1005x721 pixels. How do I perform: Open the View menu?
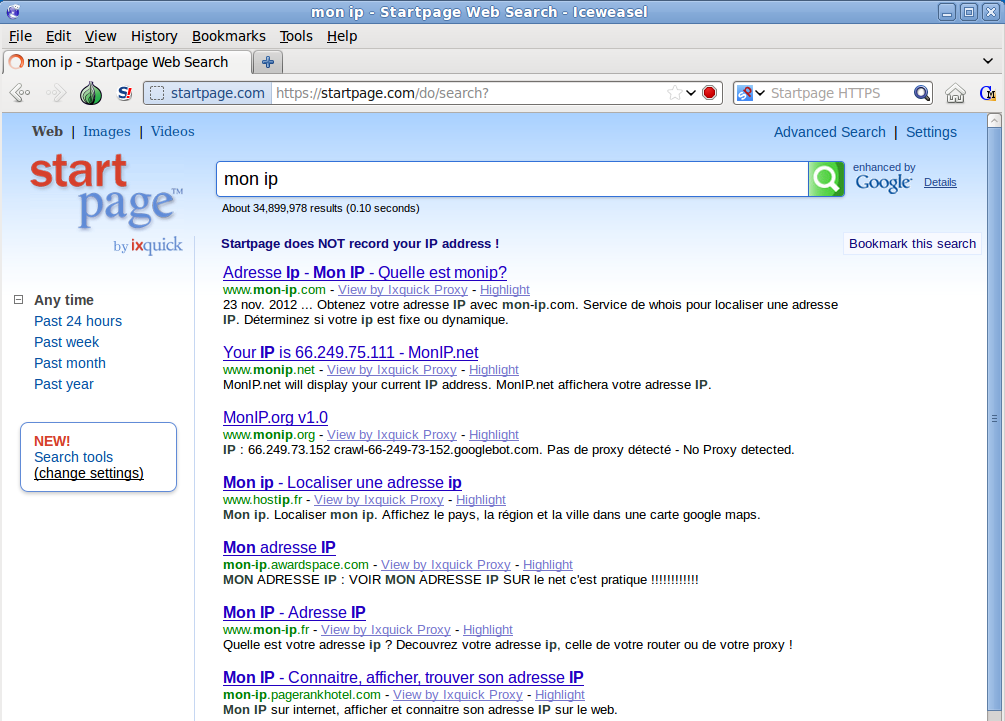(x=101, y=37)
